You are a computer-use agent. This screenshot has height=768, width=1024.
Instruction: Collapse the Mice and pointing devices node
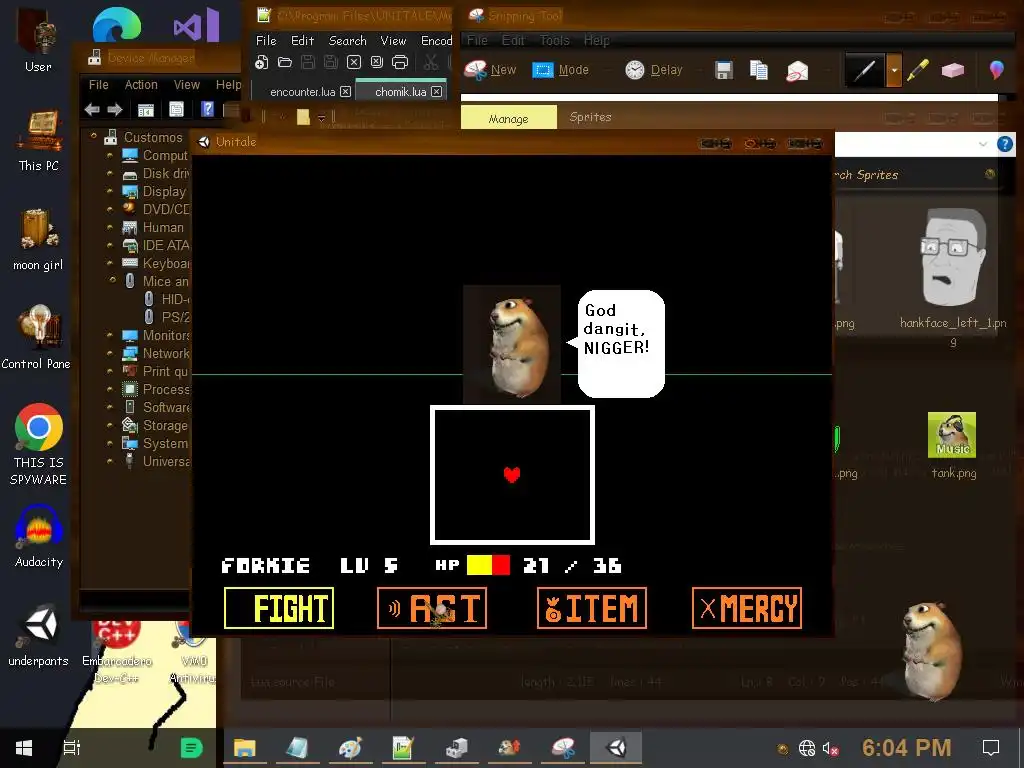[112, 280]
